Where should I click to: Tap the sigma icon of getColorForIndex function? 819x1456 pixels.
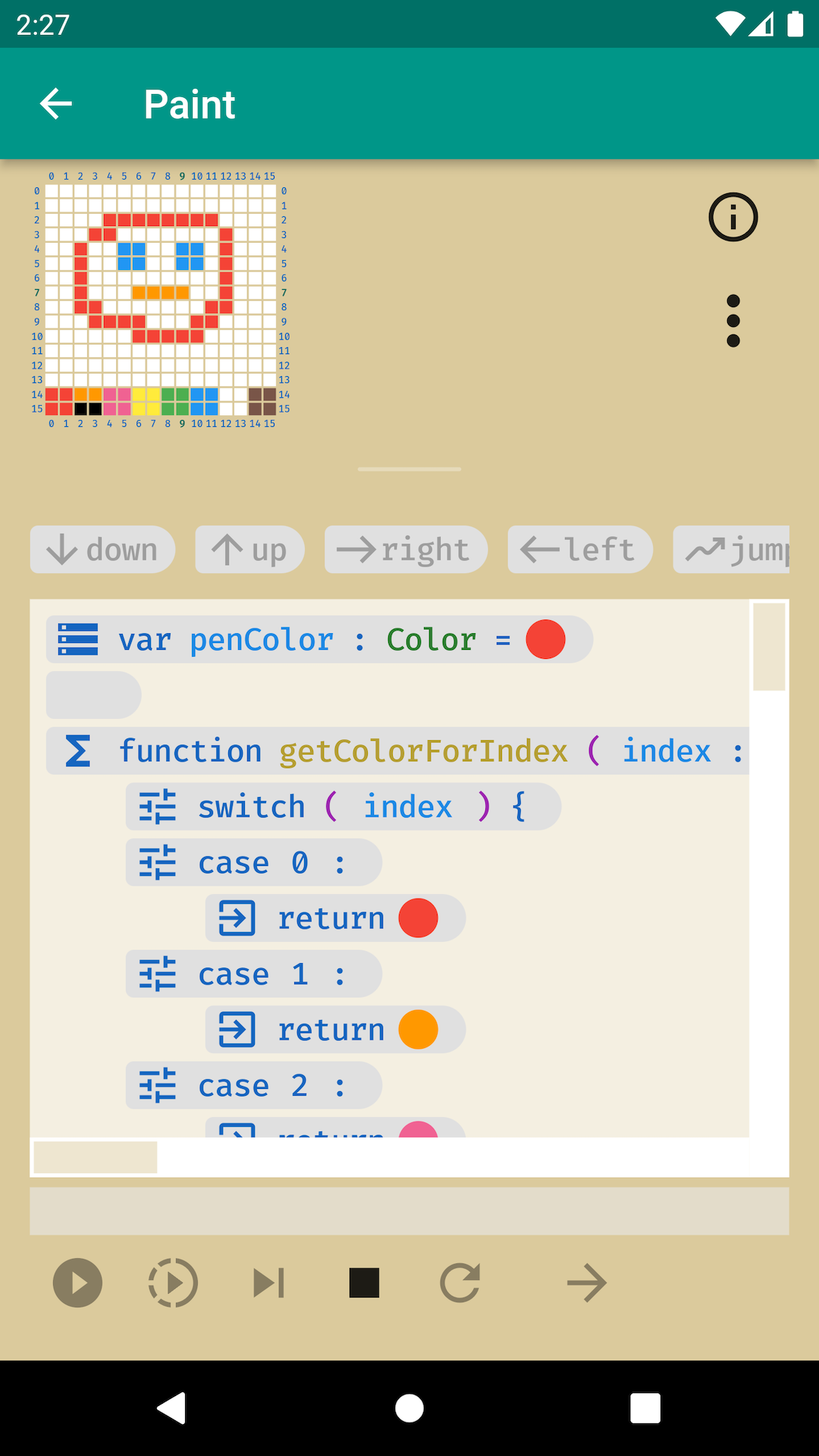(x=78, y=751)
